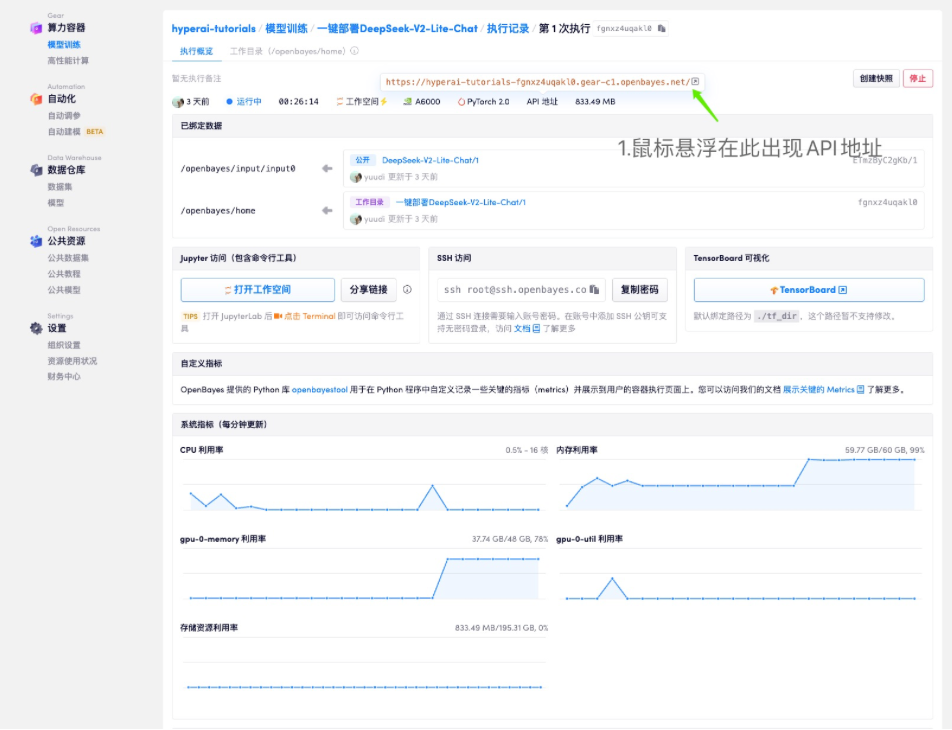Click the 833.49 MB storage value
The height and width of the screenshot is (730, 952).
[x=595, y=101]
